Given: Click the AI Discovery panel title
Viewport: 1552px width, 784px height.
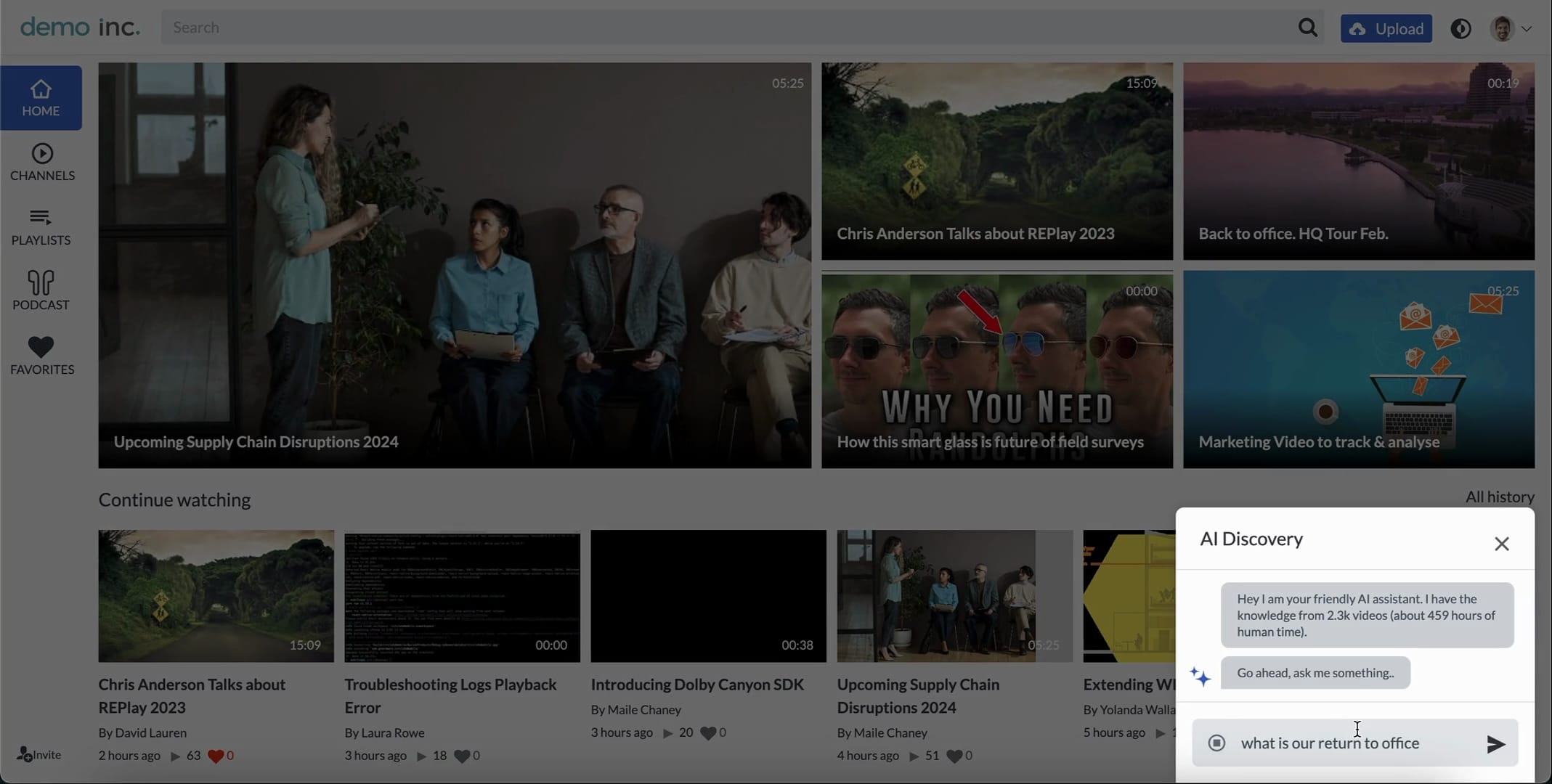Looking at the screenshot, I should [x=1251, y=539].
